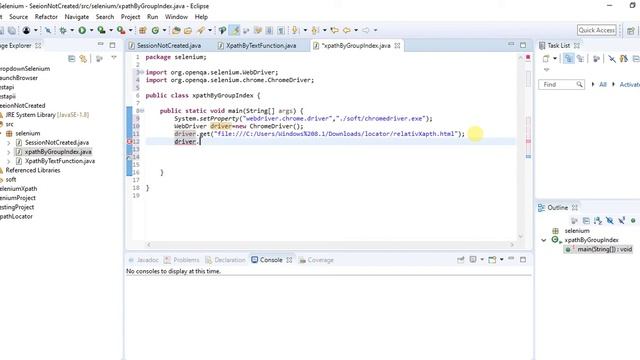Close the xpathByGroupIndex.java editor tab
The image size is (640, 360).
[397, 46]
